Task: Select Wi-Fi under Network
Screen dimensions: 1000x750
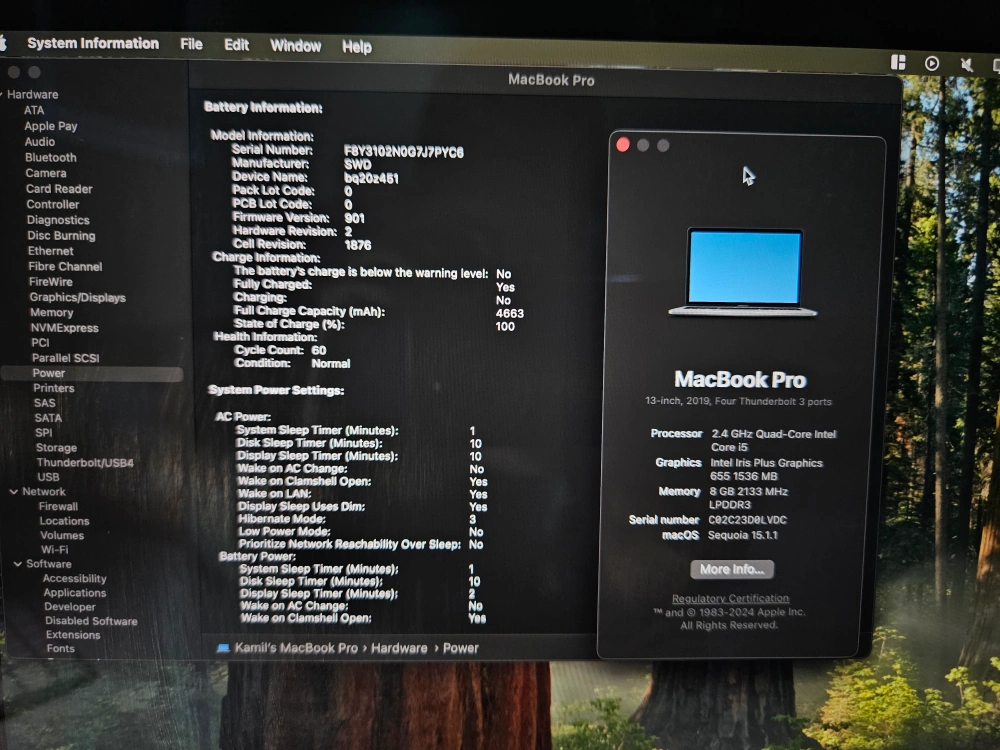Action: pos(54,550)
